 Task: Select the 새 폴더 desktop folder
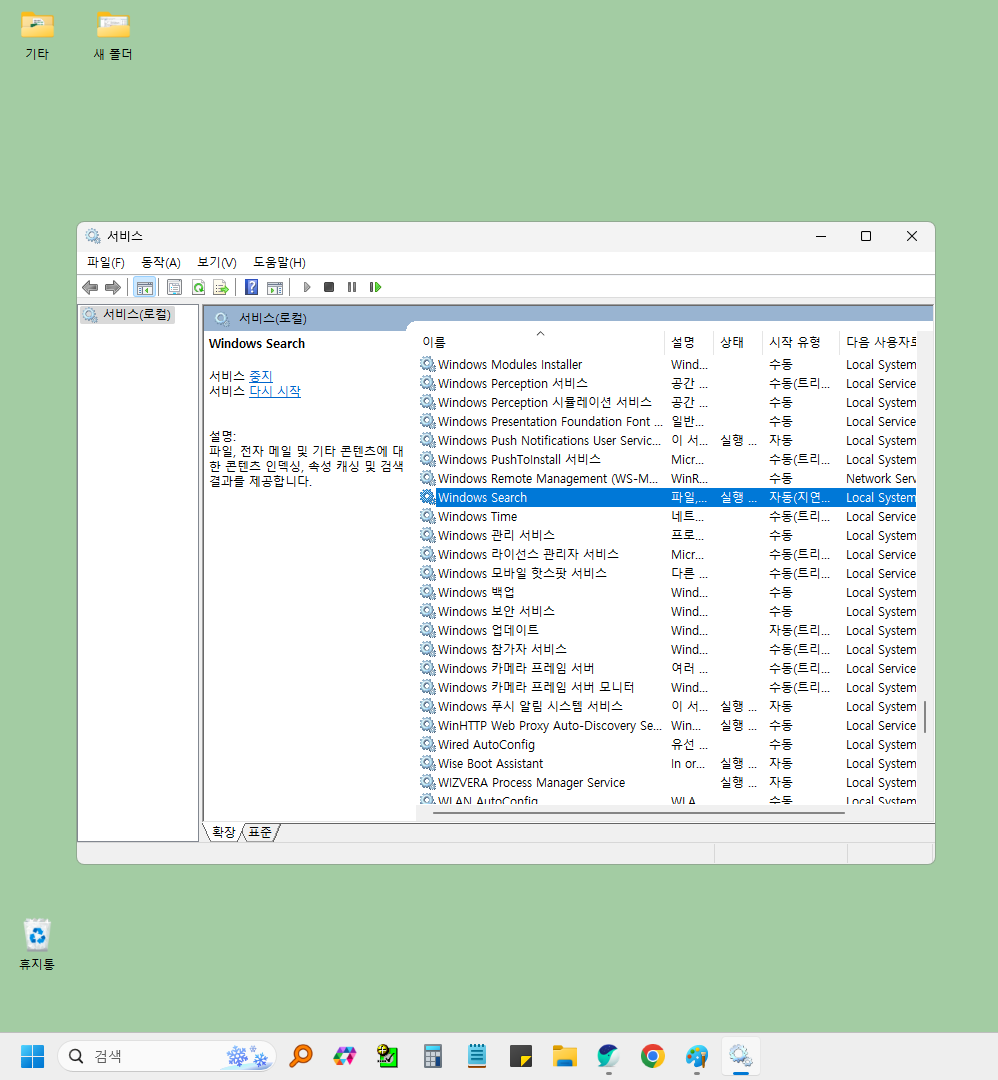[113, 36]
